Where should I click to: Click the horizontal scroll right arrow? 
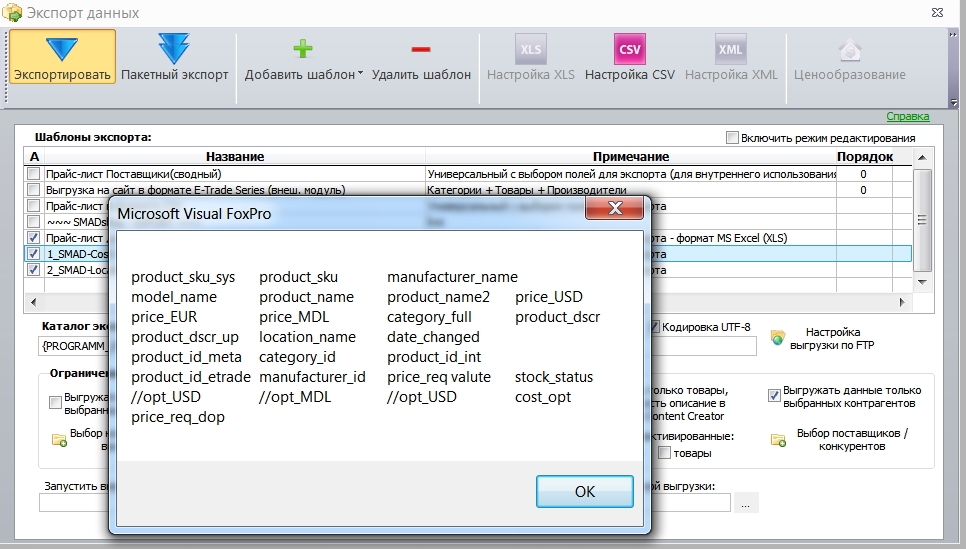(x=902, y=302)
